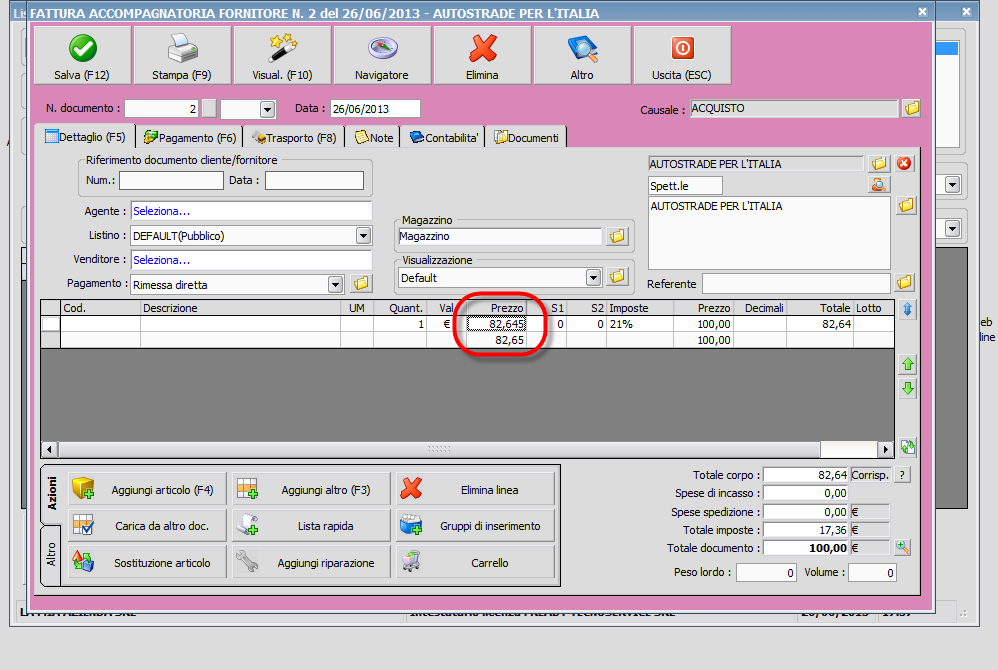
Task: Exit via the Uscita (ESC) button
Action: click(681, 56)
